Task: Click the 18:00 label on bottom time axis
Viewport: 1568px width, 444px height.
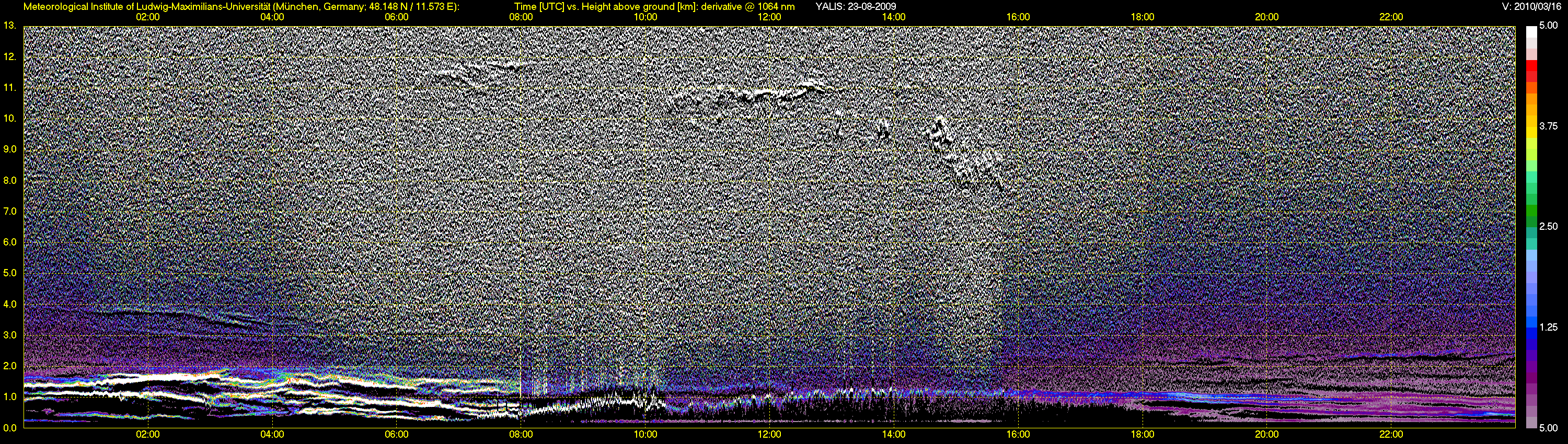Action: 1143,434
